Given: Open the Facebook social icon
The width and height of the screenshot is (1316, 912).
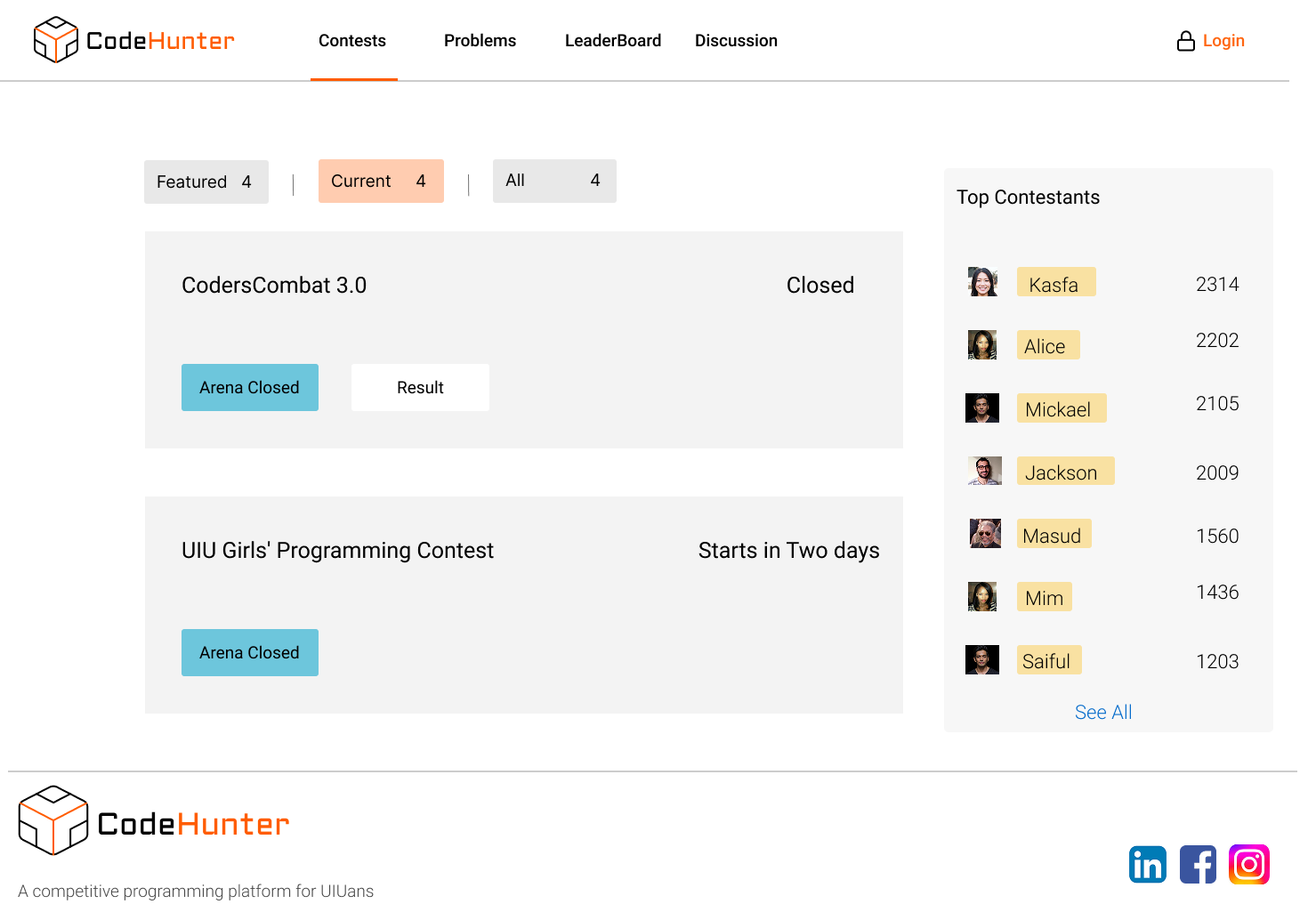Looking at the screenshot, I should (1198, 864).
